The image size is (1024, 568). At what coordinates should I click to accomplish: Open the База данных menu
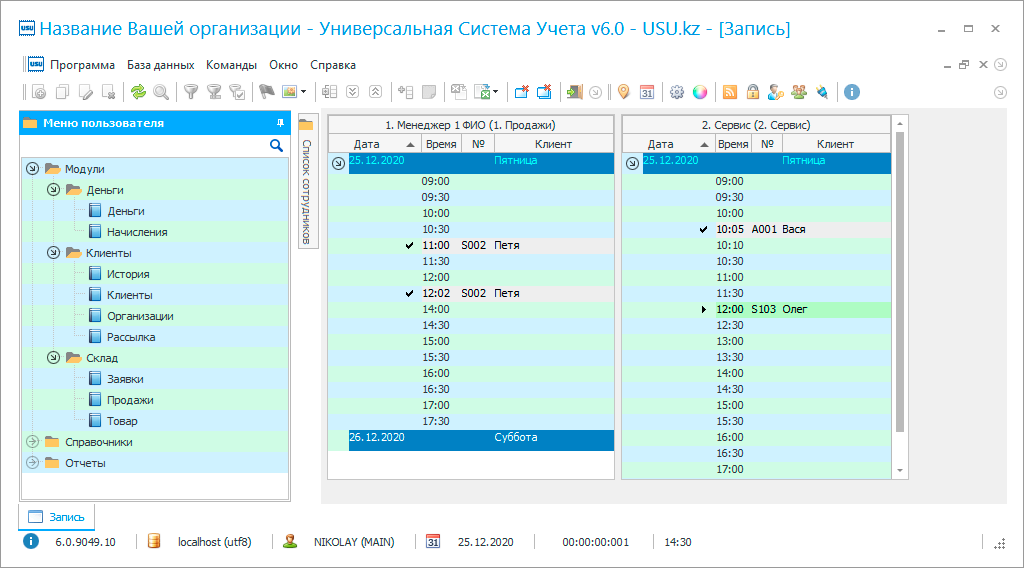point(161,65)
